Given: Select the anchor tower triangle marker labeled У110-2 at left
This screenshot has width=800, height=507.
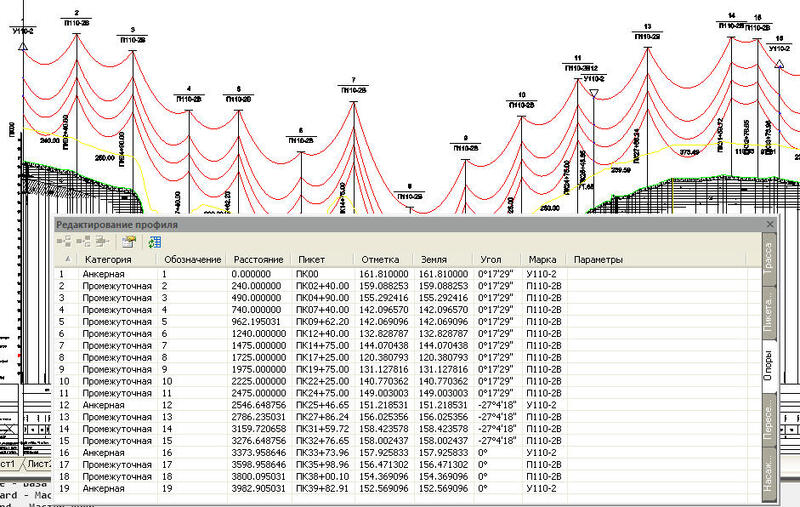Looking at the screenshot, I should [22, 46].
